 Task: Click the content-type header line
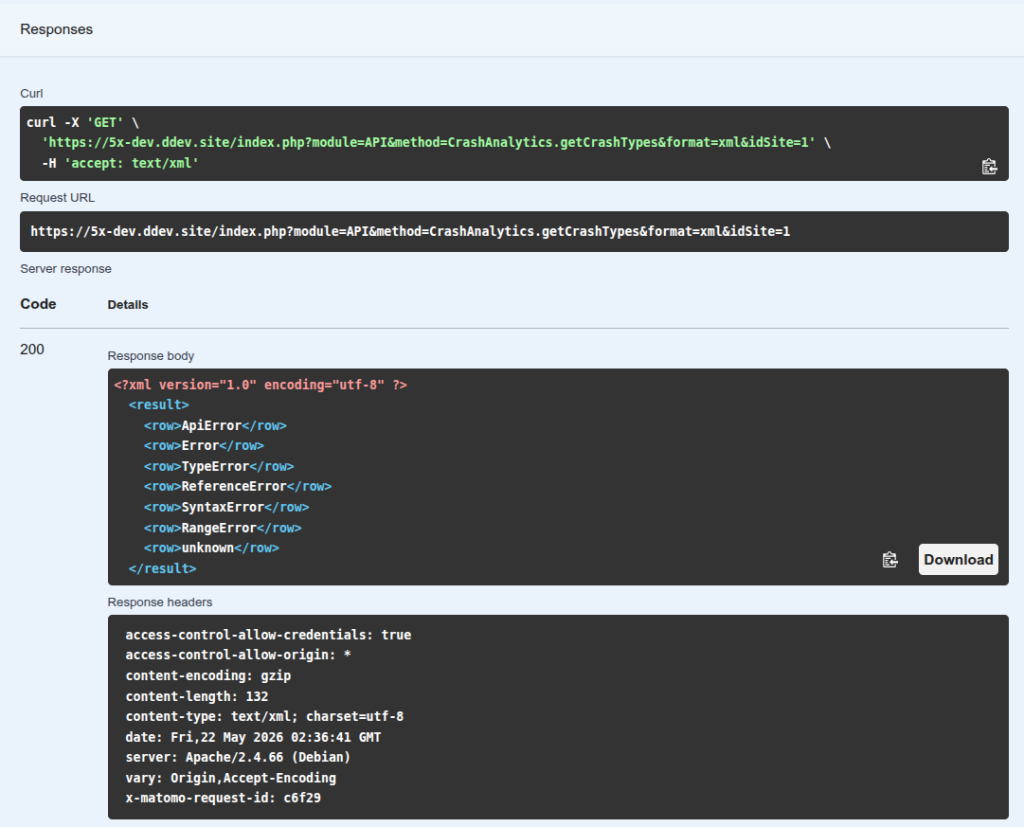[264, 717]
